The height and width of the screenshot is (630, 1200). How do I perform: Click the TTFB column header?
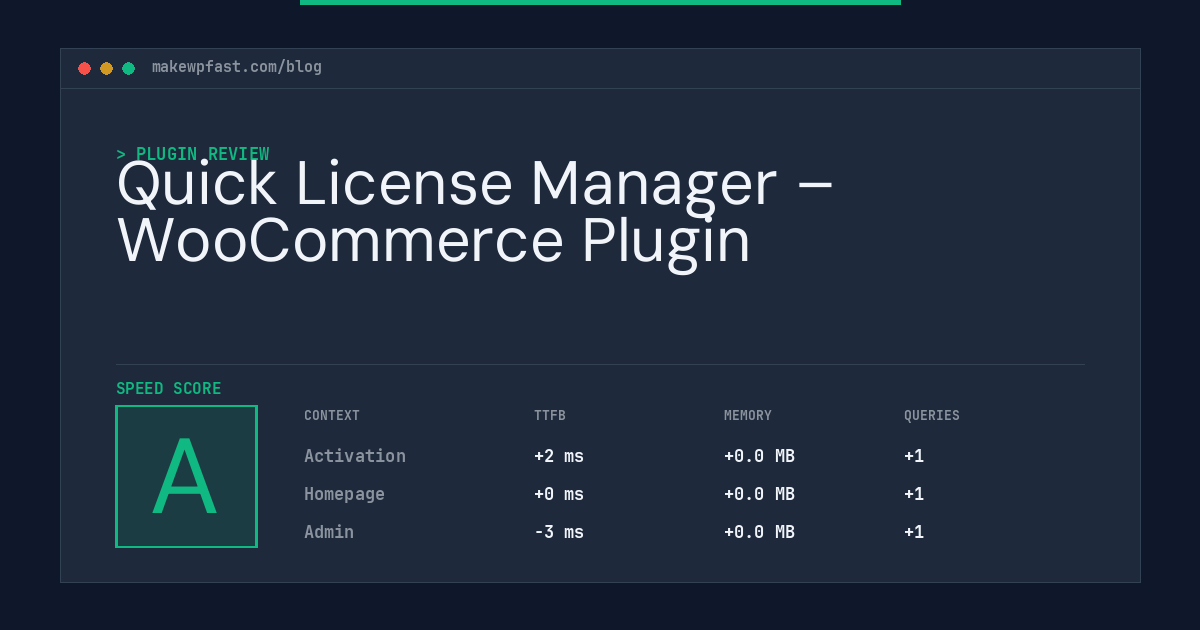550,416
